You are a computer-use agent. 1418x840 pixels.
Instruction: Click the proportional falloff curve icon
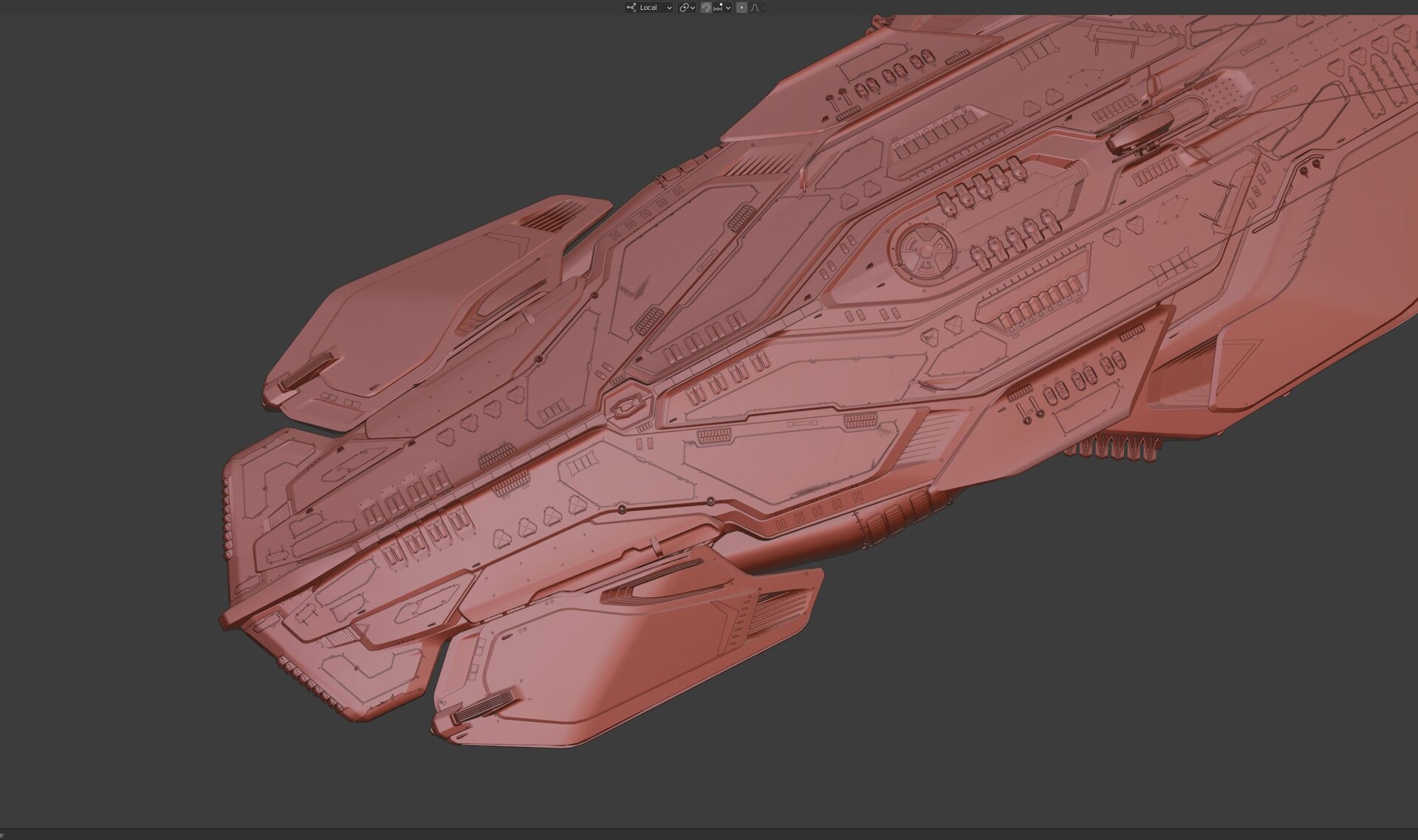[x=755, y=7]
